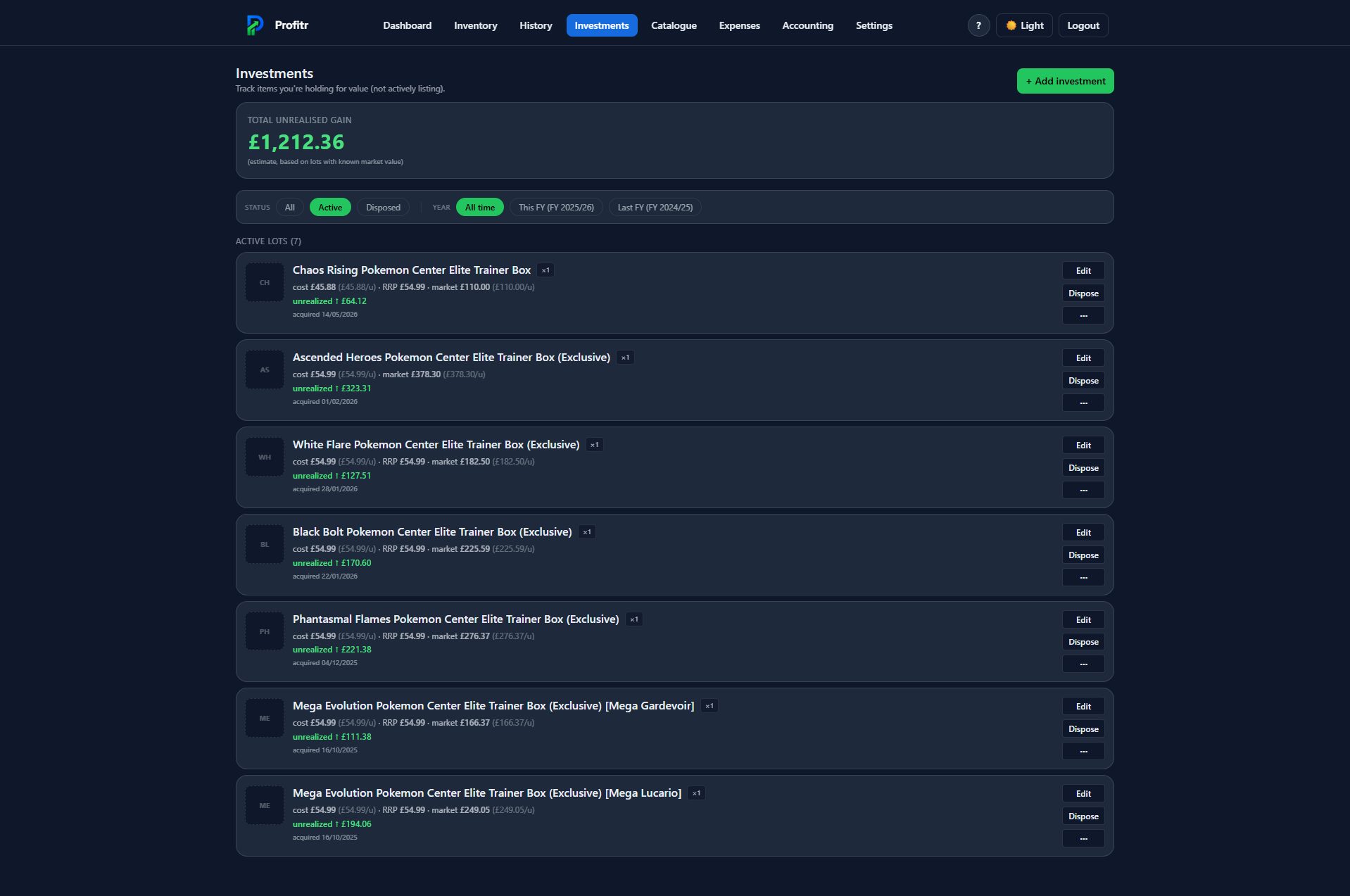Go to the Dashboard page
Screen dimensions: 1350x896
coord(408,25)
